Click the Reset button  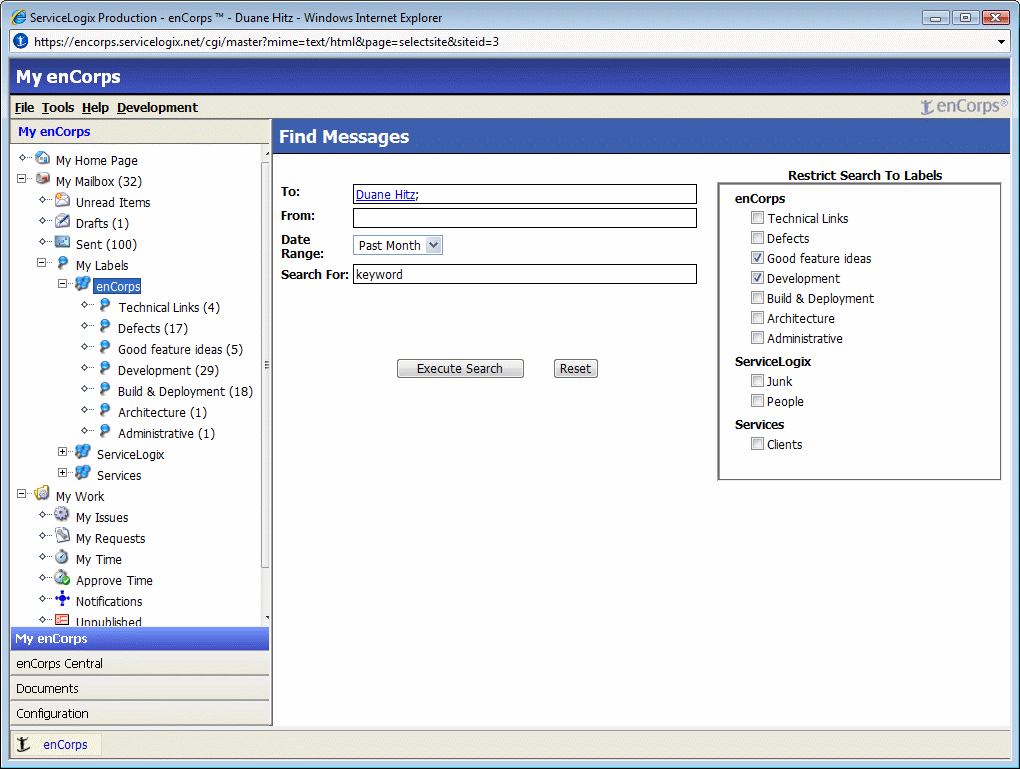click(x=576, y=369)
